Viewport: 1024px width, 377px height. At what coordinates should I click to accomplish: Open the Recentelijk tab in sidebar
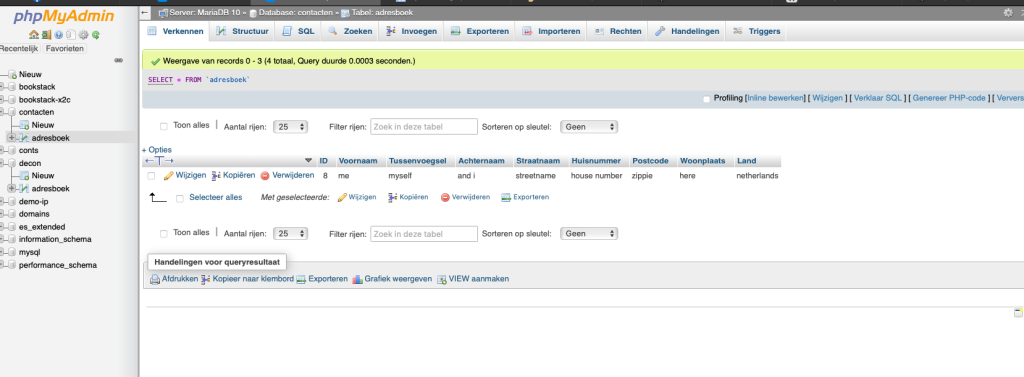[20, 48]
